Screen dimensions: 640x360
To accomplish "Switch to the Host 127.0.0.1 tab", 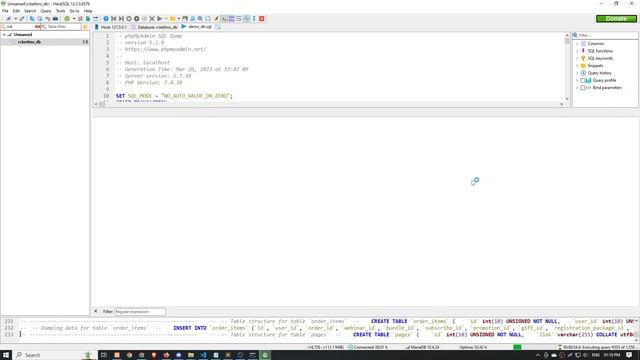I will [111, 27].
